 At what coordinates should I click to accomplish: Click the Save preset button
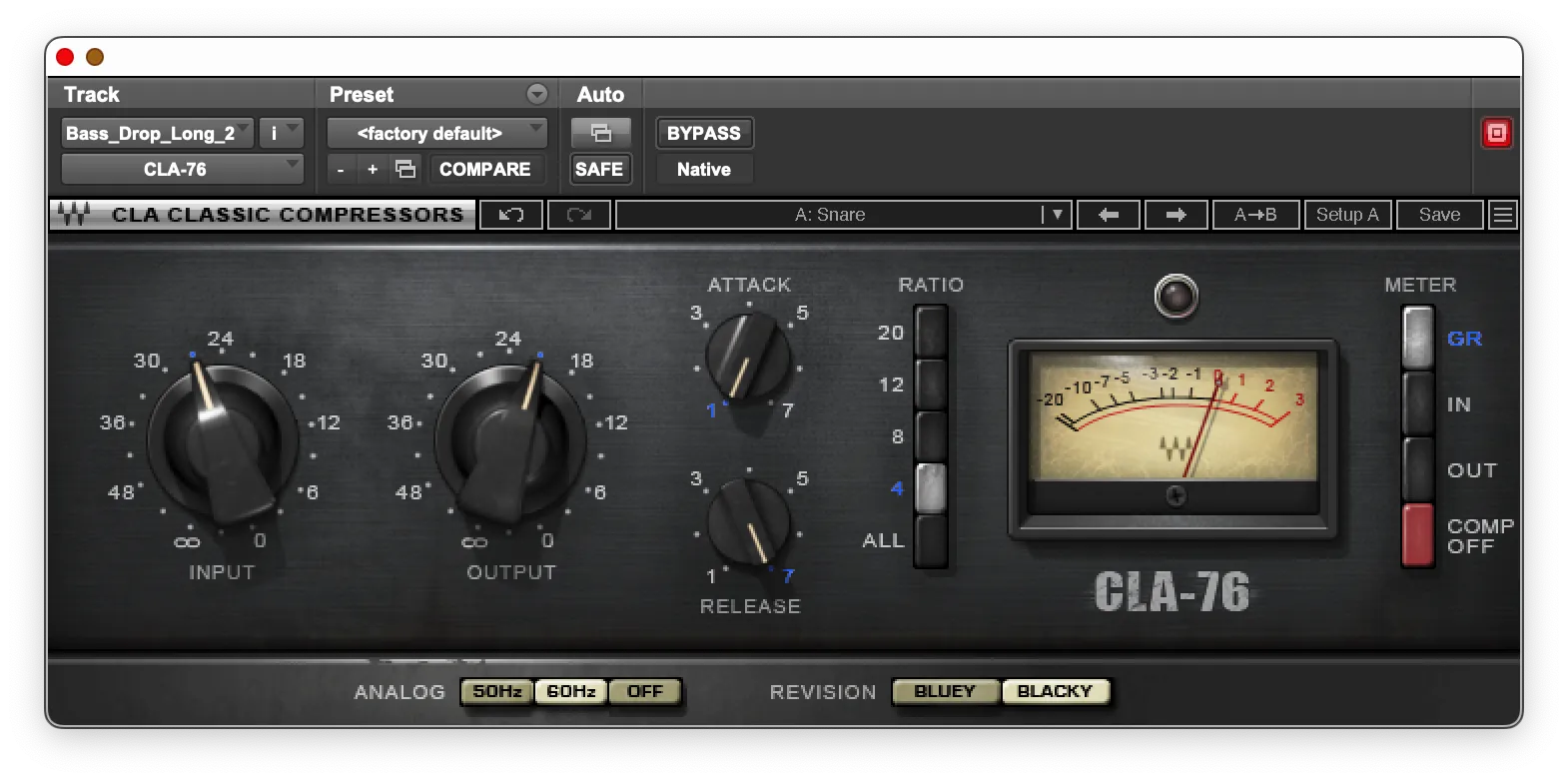[x=1439, y=215]
